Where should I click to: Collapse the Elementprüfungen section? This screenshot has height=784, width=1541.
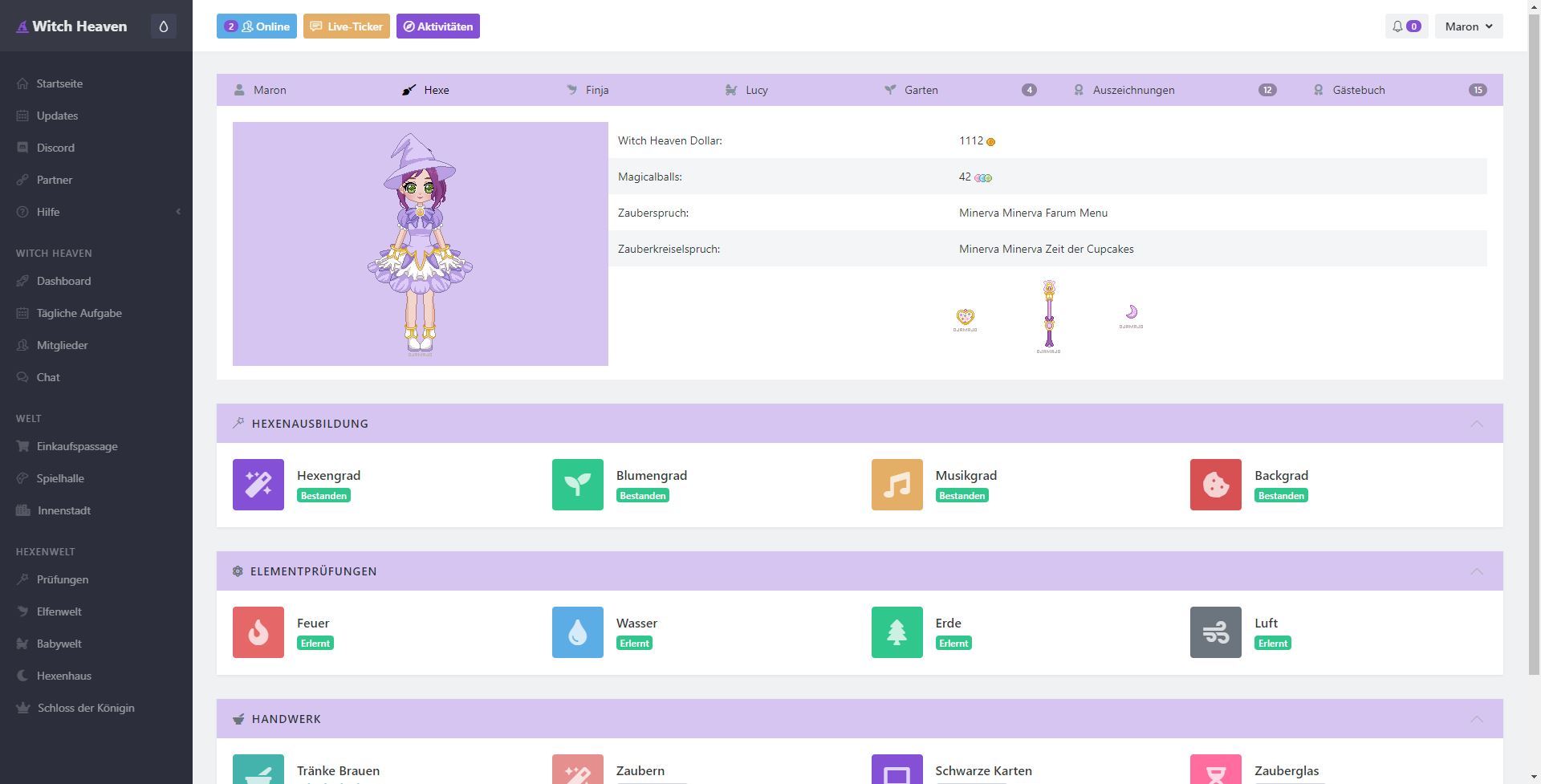[x=1476, y=571]
